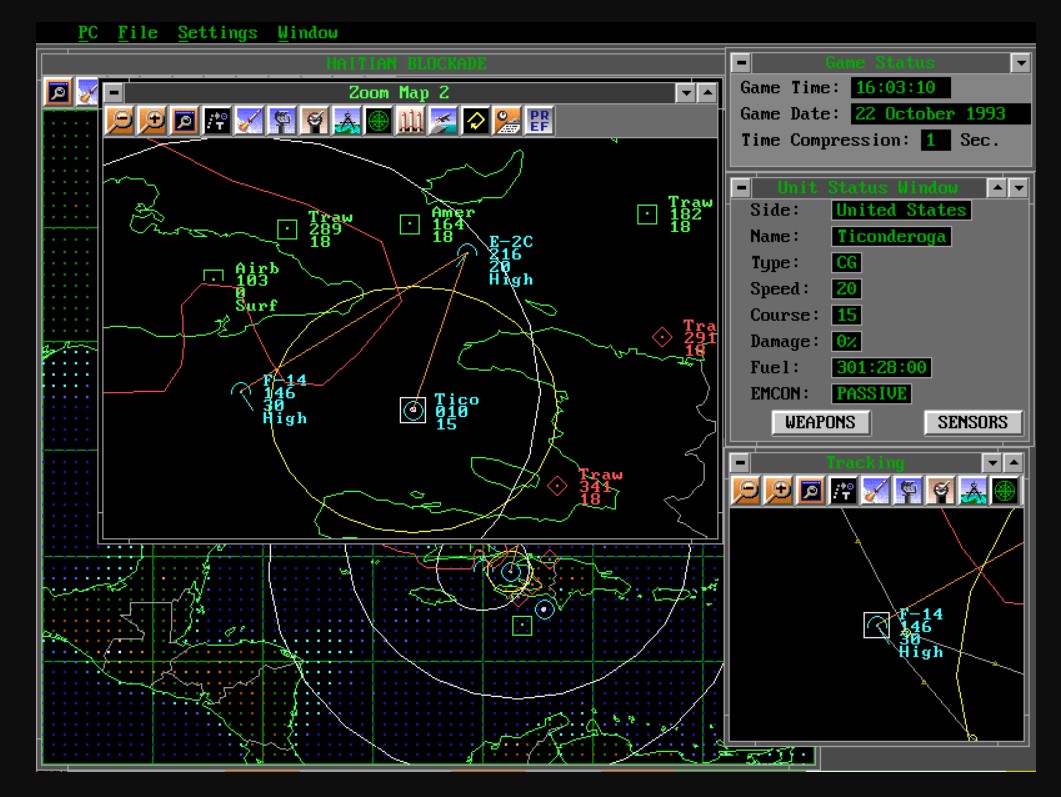1061x797 pixels.
Task: Zoom in within the Tracking window
Action: (x=779, y=491)
